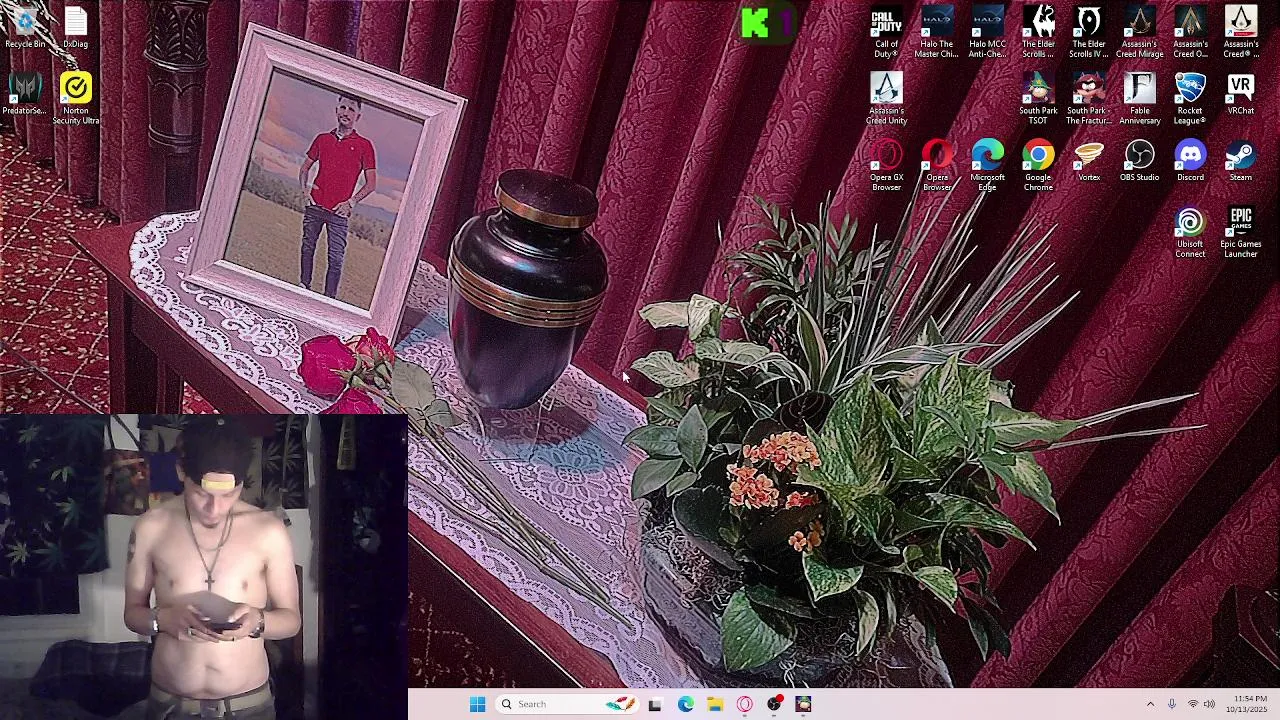The height and width of the screenshot is (720, 1280).
Task: Open the Assassin's Creed O... shortcut
Action: [x=1190, y=32]
